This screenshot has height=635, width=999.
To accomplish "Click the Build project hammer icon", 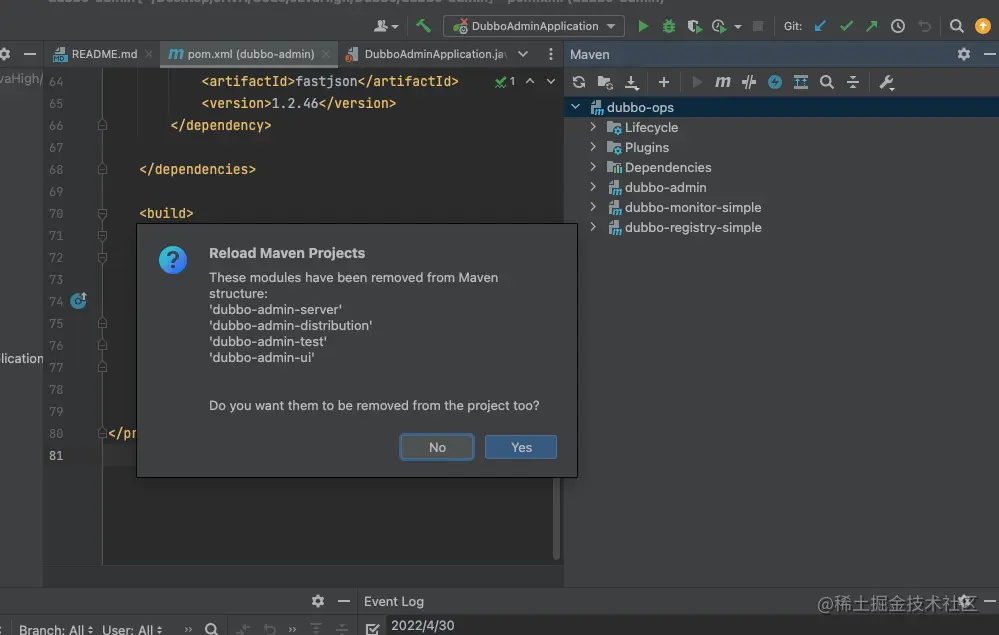I will [x=423, y=25].
